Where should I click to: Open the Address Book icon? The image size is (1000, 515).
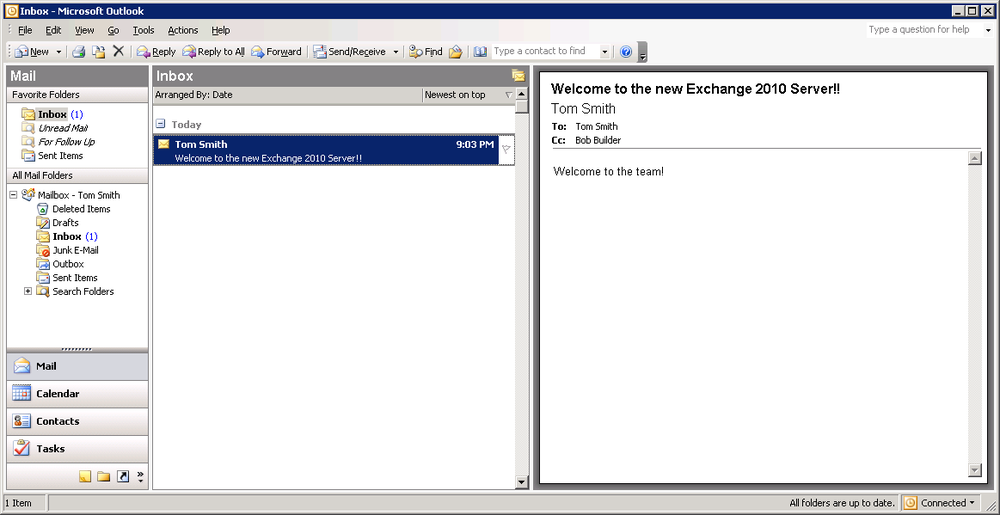[480, 52]
